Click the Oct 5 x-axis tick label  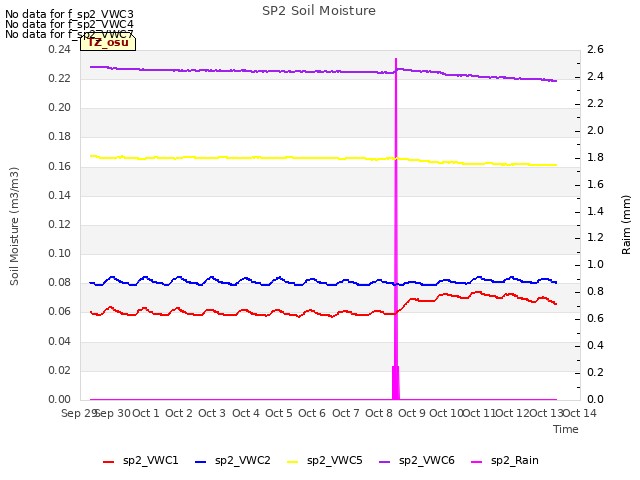click(x=279, y=413)
